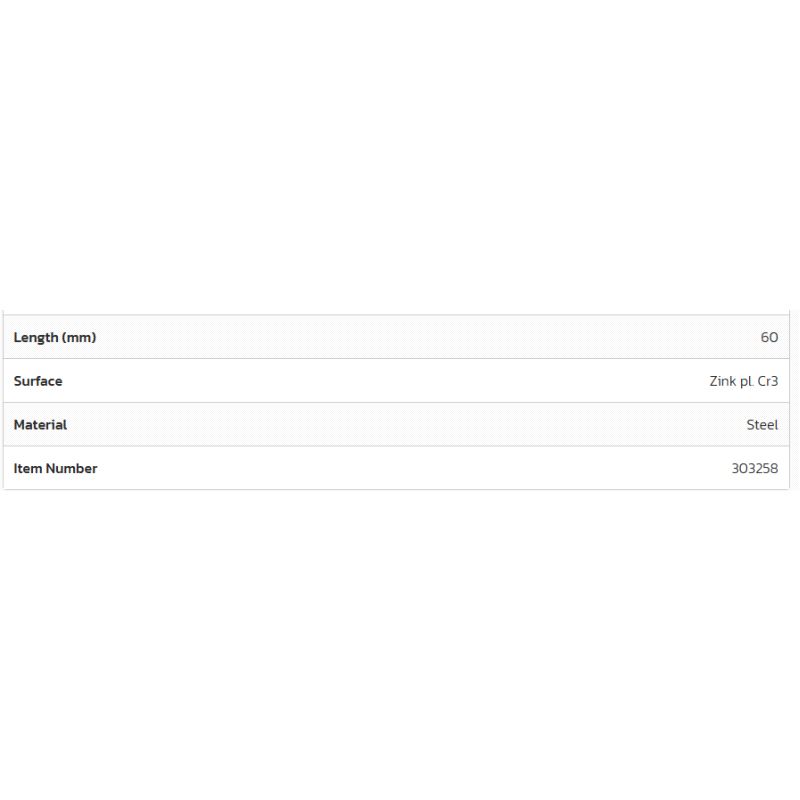
Task: Click the word "Length" in the first row
Action: coord(36,338)
